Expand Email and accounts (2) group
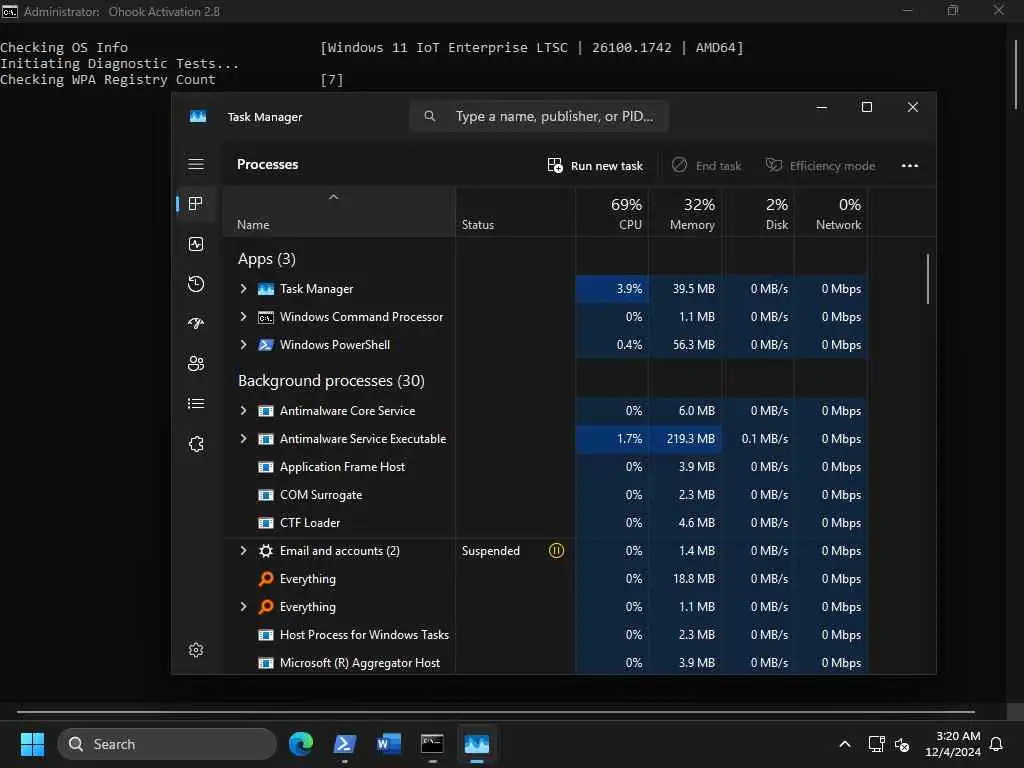1024x768 pixels. pos(243,551)
